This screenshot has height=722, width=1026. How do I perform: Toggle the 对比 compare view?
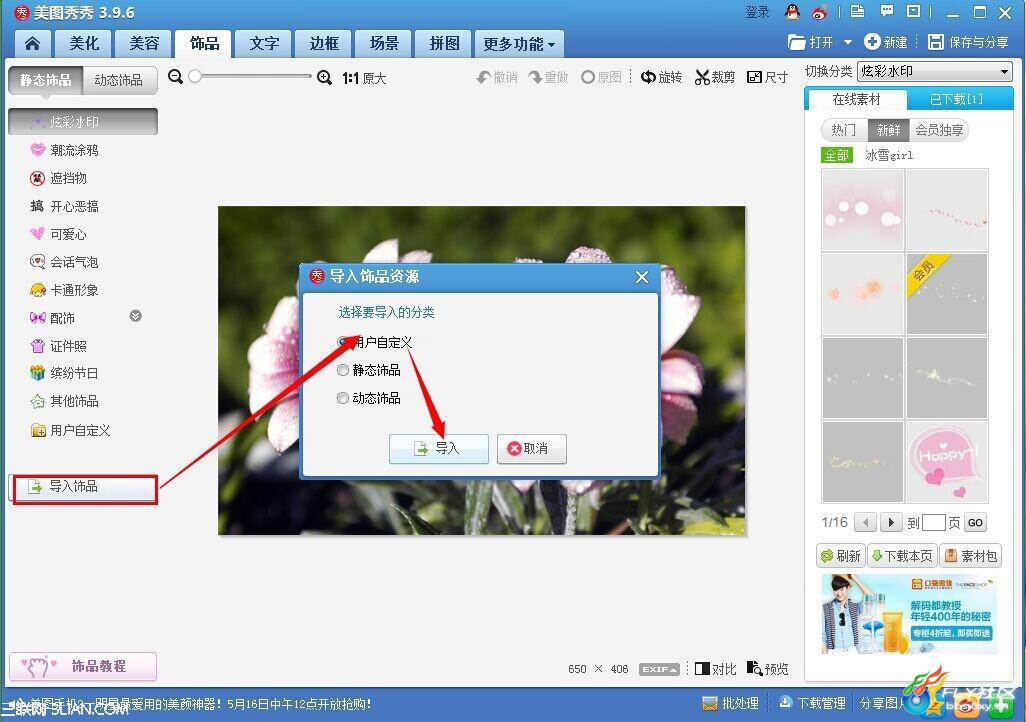[715, 668]
